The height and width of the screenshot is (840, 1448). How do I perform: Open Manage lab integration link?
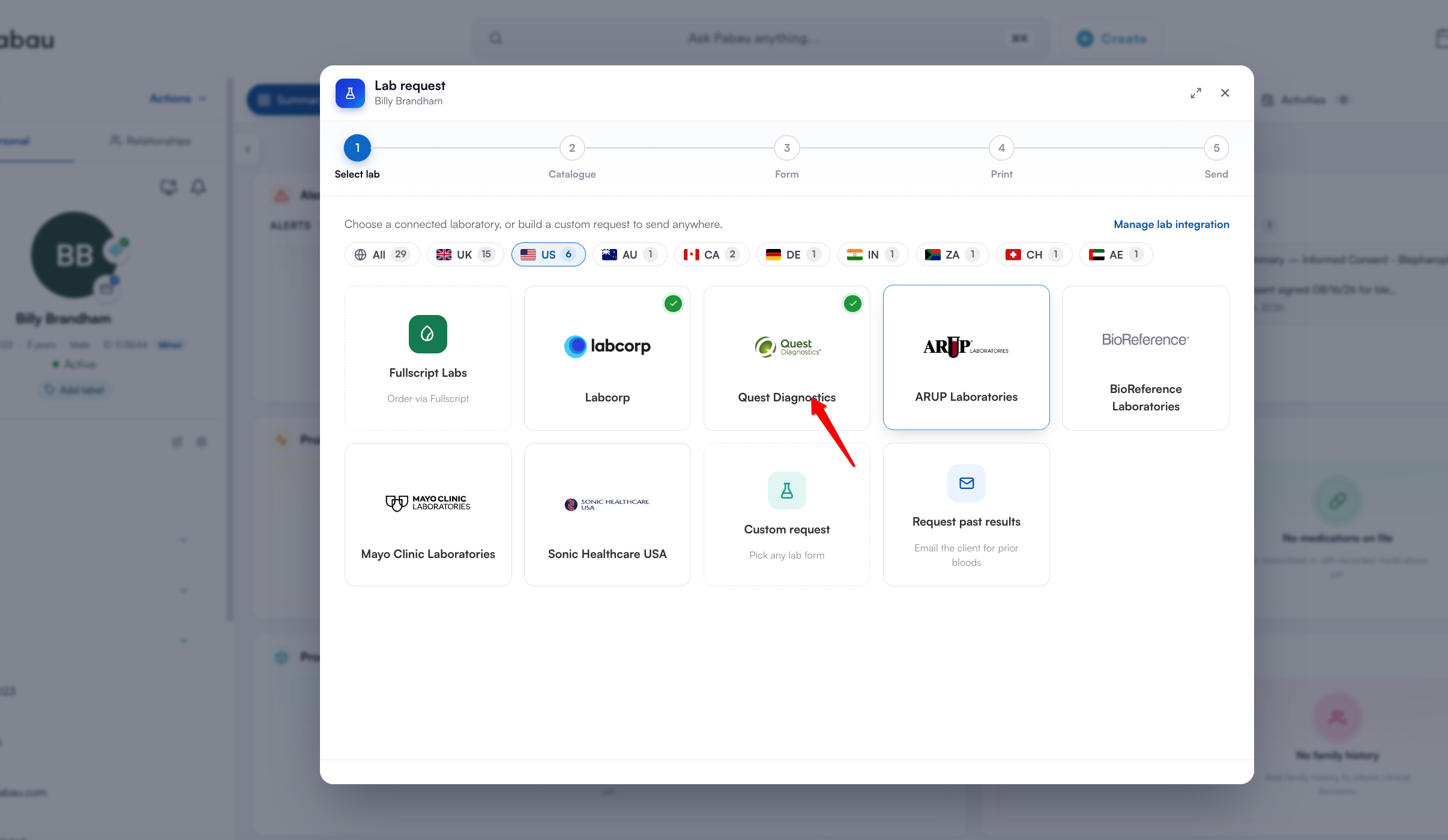pos(1171,224)
